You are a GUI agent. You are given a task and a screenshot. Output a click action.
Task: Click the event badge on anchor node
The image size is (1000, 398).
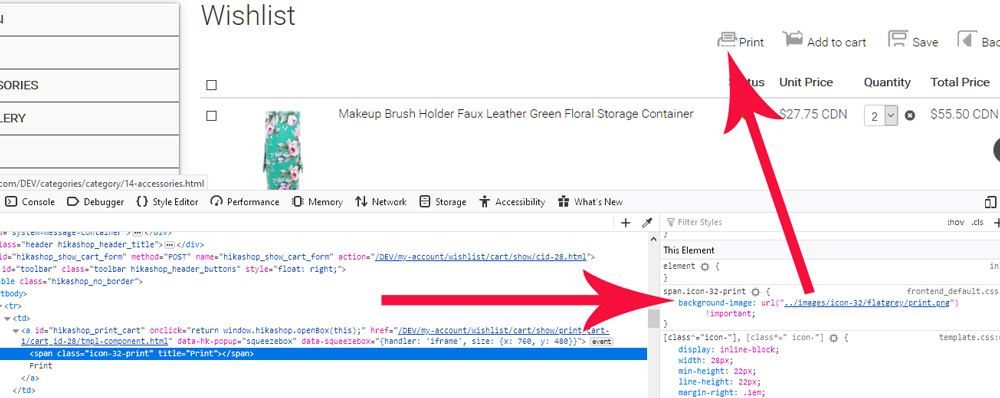pos(601,342)
